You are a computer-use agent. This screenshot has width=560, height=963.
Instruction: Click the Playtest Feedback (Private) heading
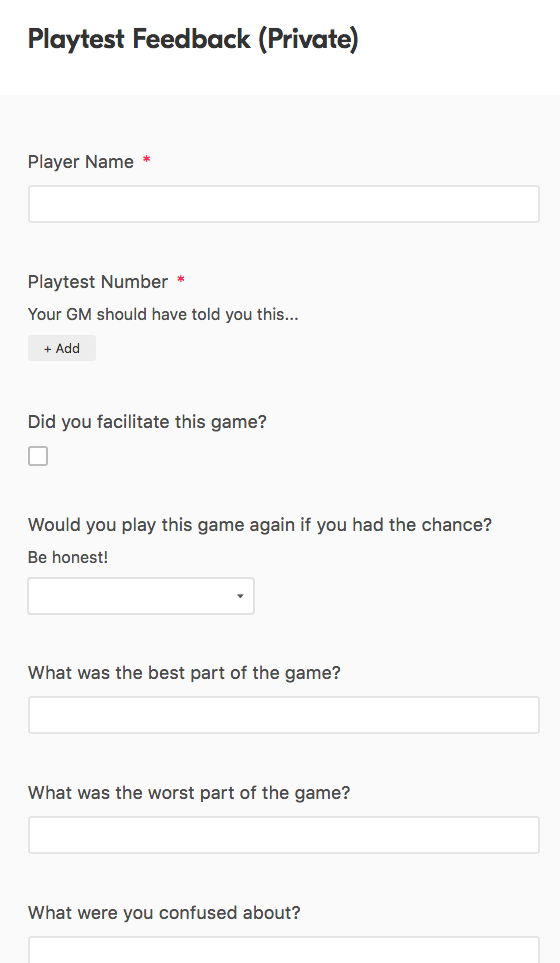click(193, 39)
